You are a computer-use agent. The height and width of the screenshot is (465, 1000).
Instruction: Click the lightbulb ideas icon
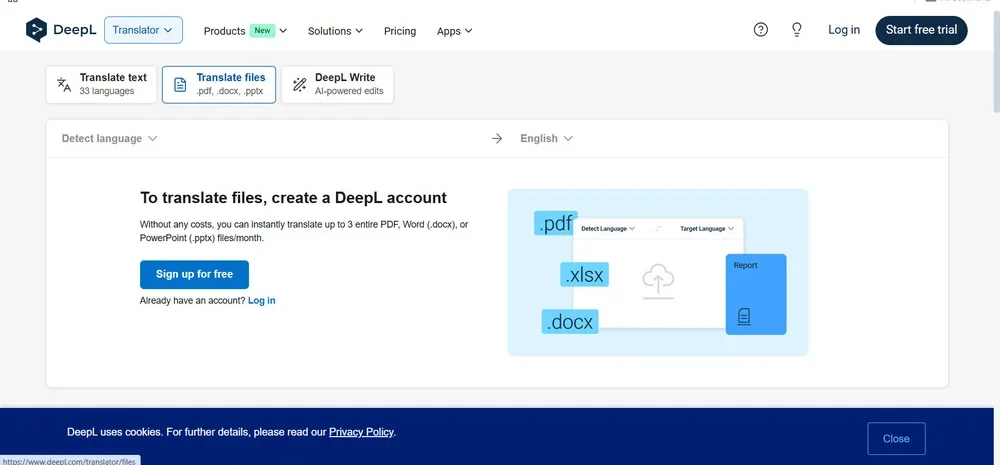click(797, 30)
